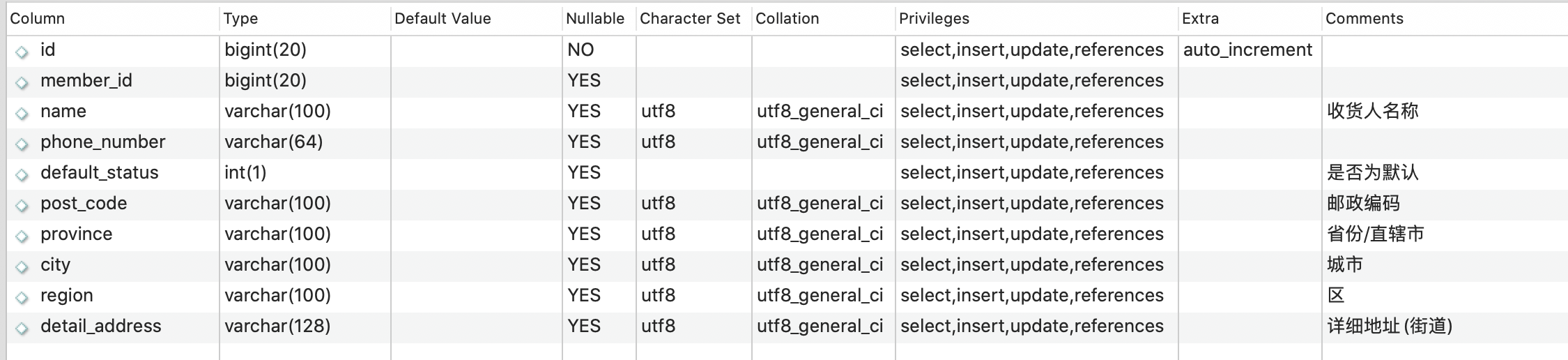The height and width of the screenshot is (360, 1568).
Task: Click the Comments column header
Action: click(x=1365, y=19)
